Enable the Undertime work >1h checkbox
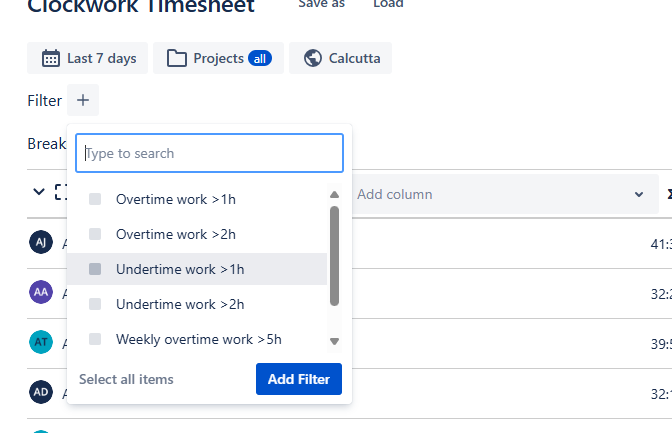 tap(95, 269)
